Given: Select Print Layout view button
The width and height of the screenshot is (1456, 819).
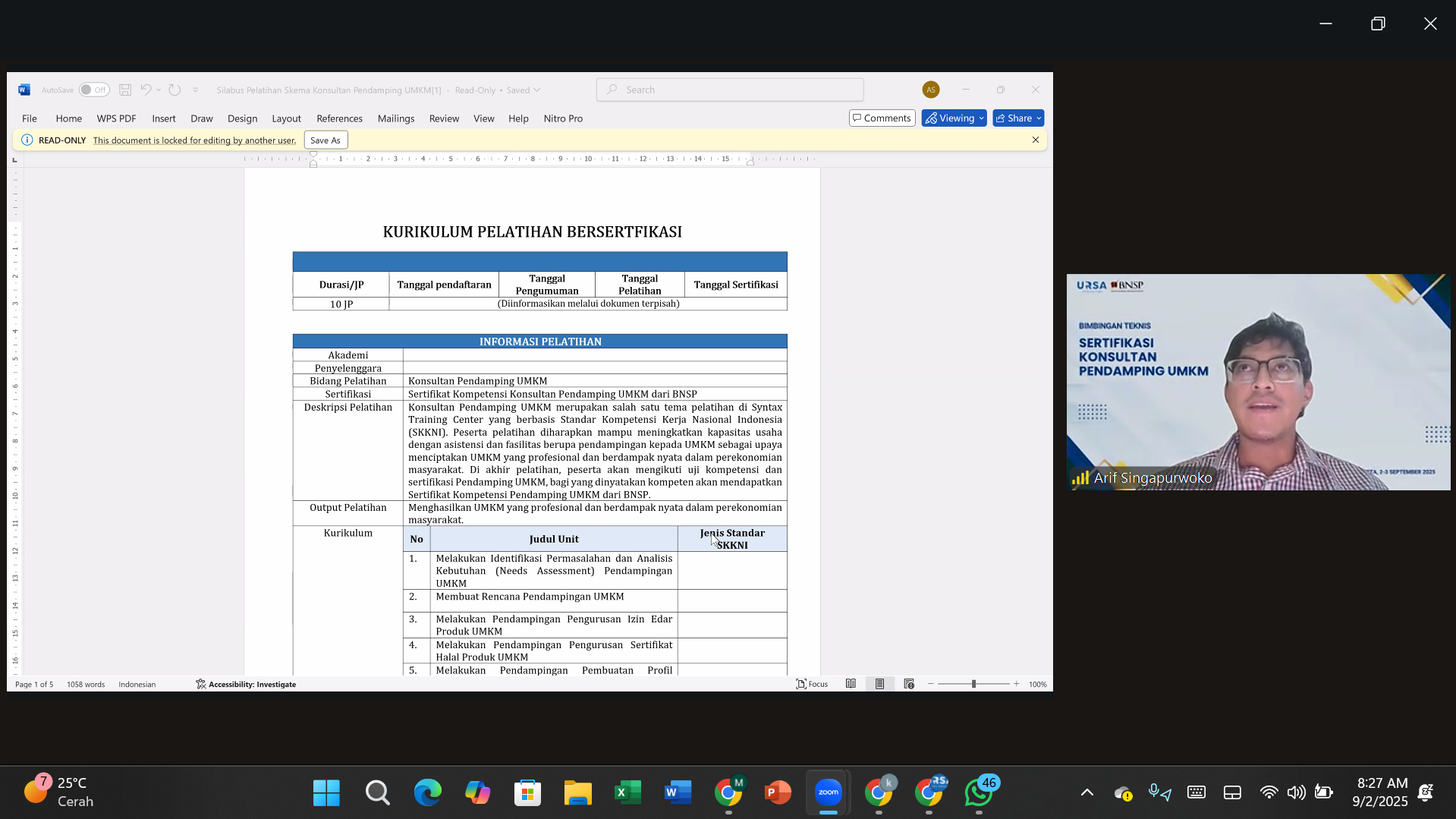Looking at the screenshot, I should pos(879,684).
